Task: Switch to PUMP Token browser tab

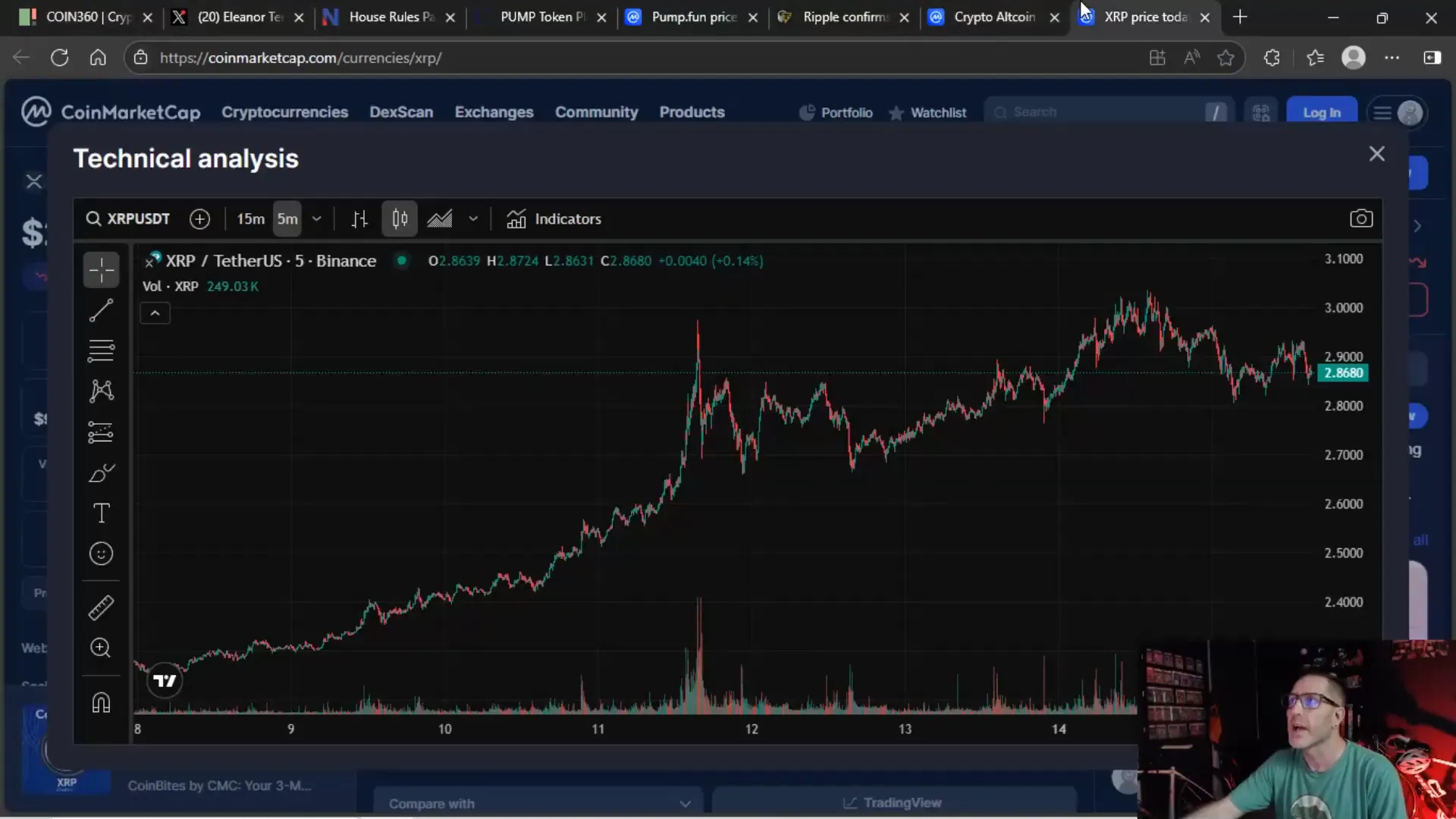Action: tap(540, 17)
